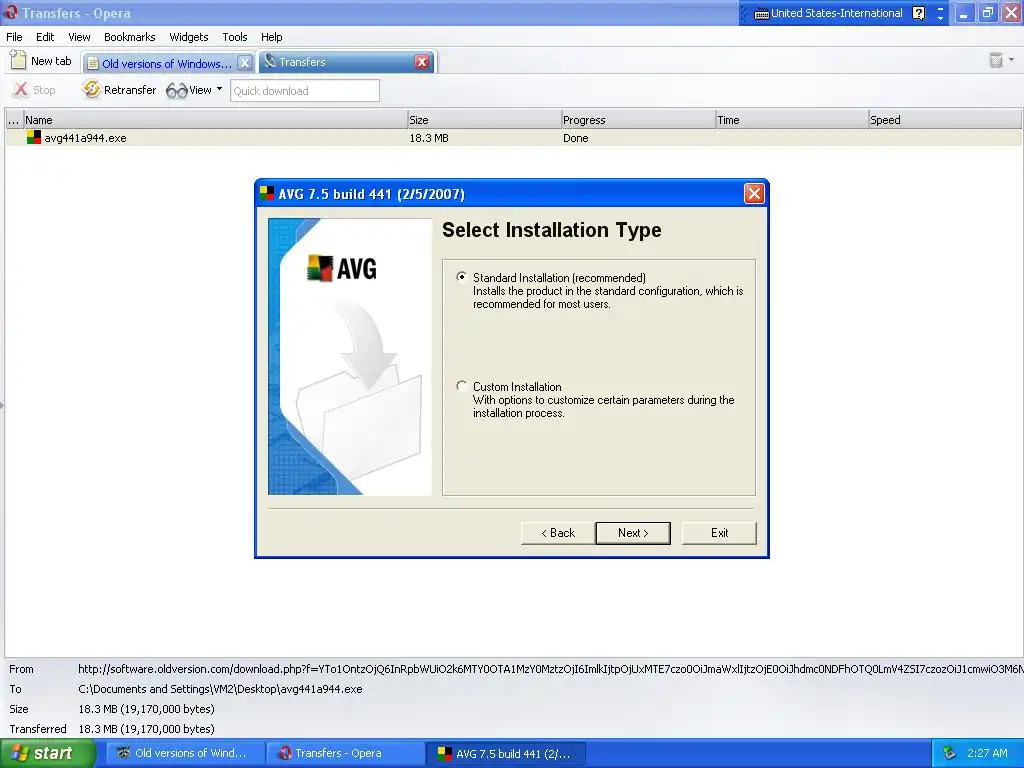This screenshot has height=768, width=1024.
Task: Open the View glasses dropdown
Action: tap(194, 90)
